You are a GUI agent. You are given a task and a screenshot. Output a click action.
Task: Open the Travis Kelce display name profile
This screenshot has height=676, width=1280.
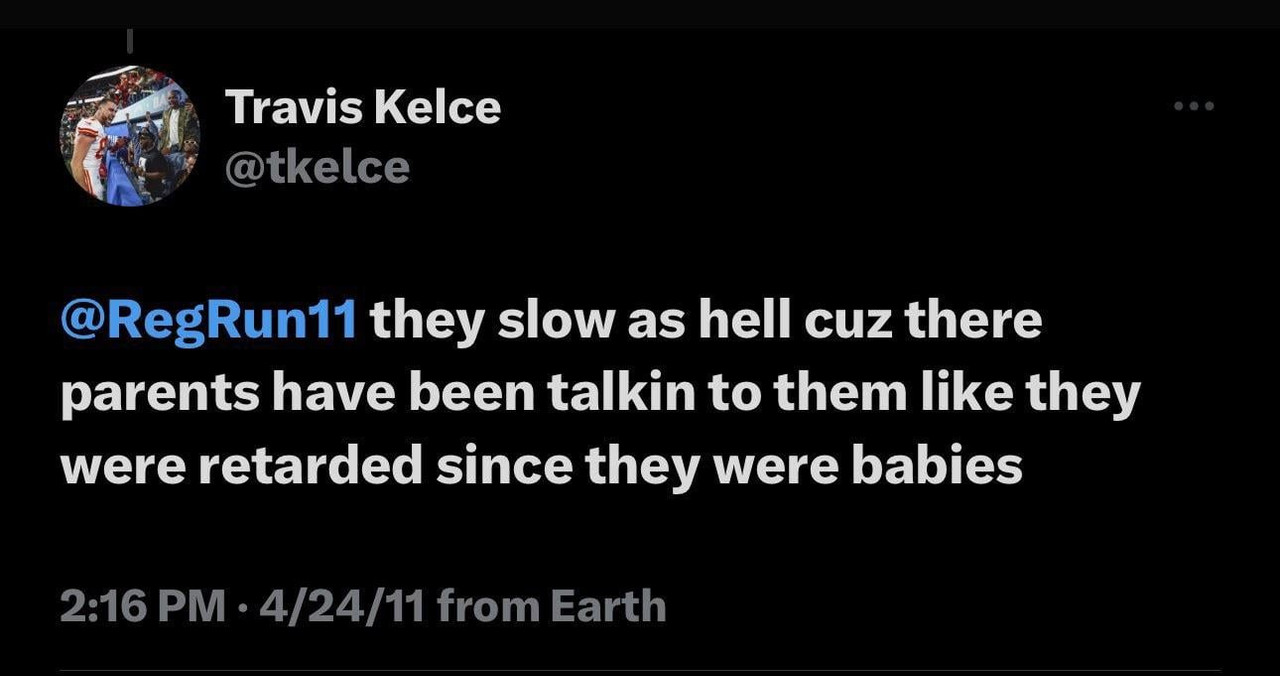tap(363, 106)
